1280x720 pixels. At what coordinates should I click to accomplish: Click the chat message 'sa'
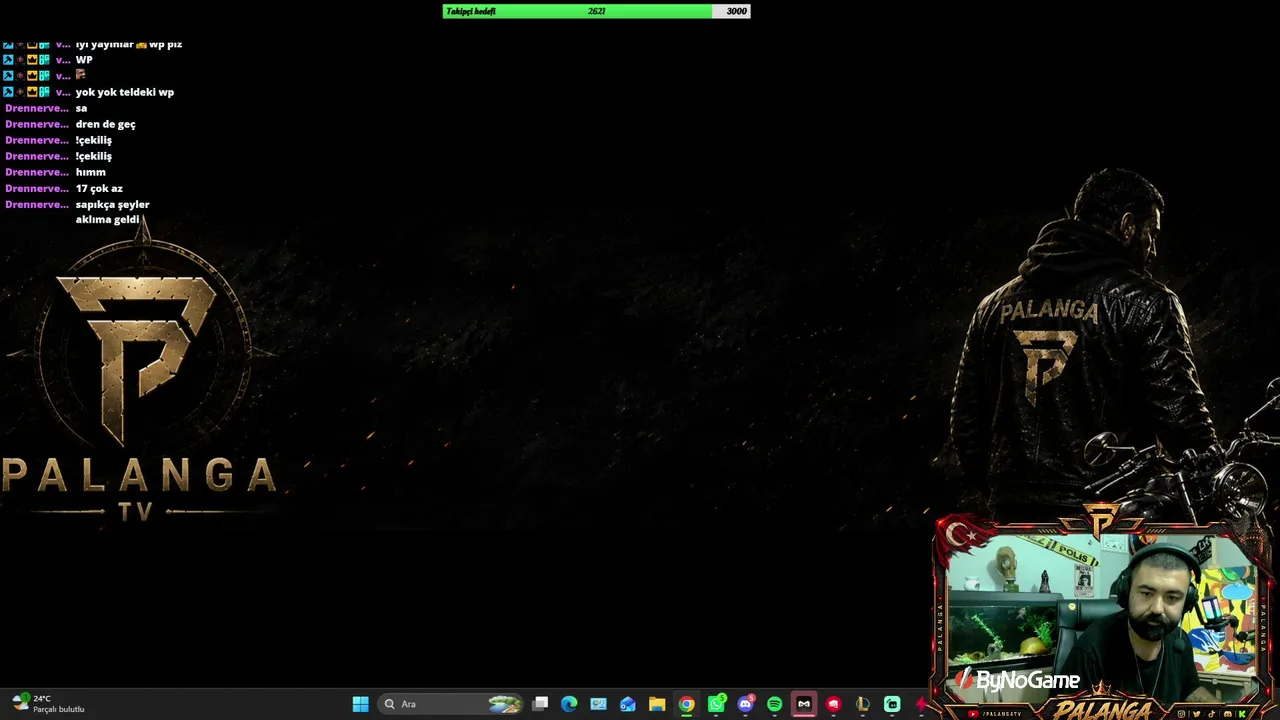coord(81,108)
